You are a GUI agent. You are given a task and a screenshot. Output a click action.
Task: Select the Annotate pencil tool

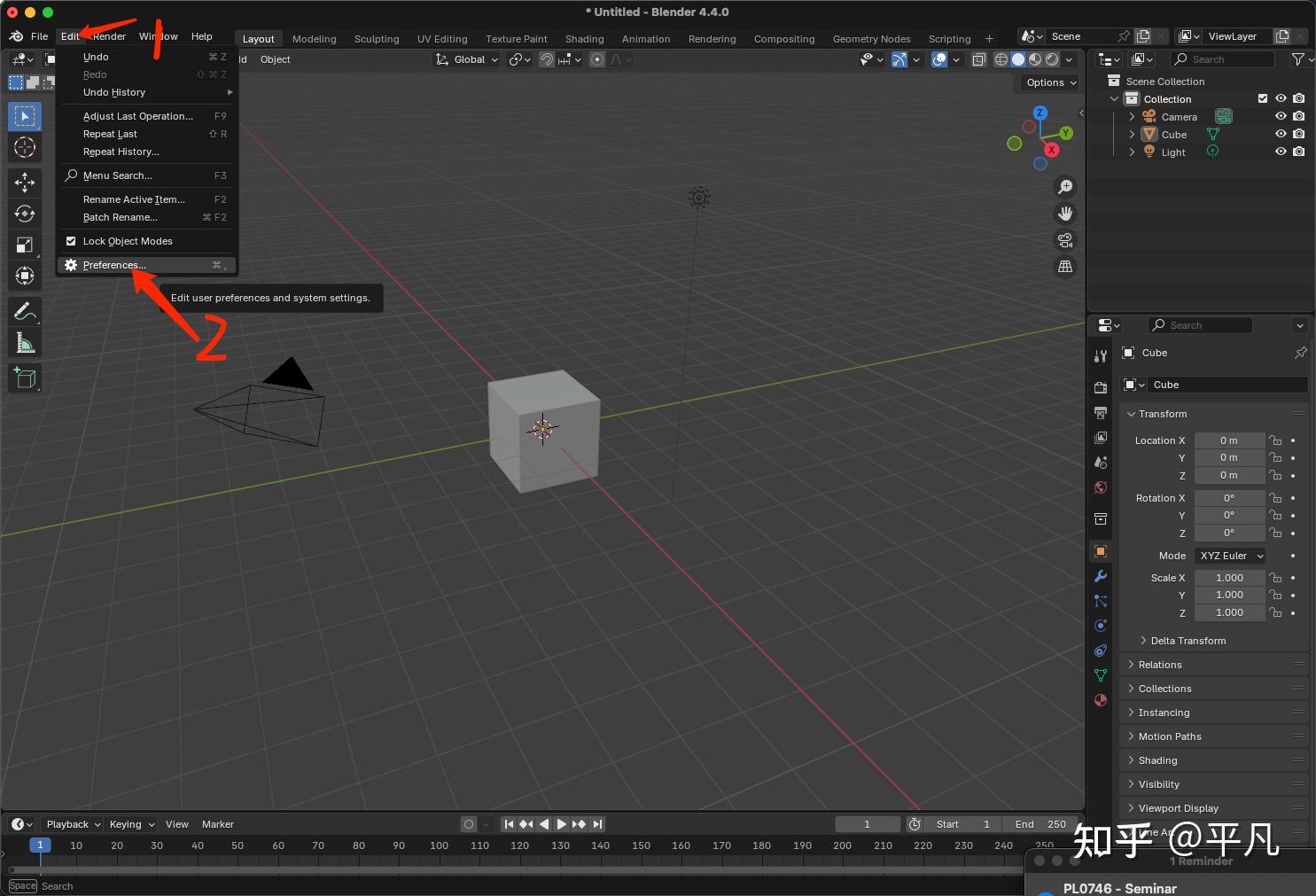point(25,311)
